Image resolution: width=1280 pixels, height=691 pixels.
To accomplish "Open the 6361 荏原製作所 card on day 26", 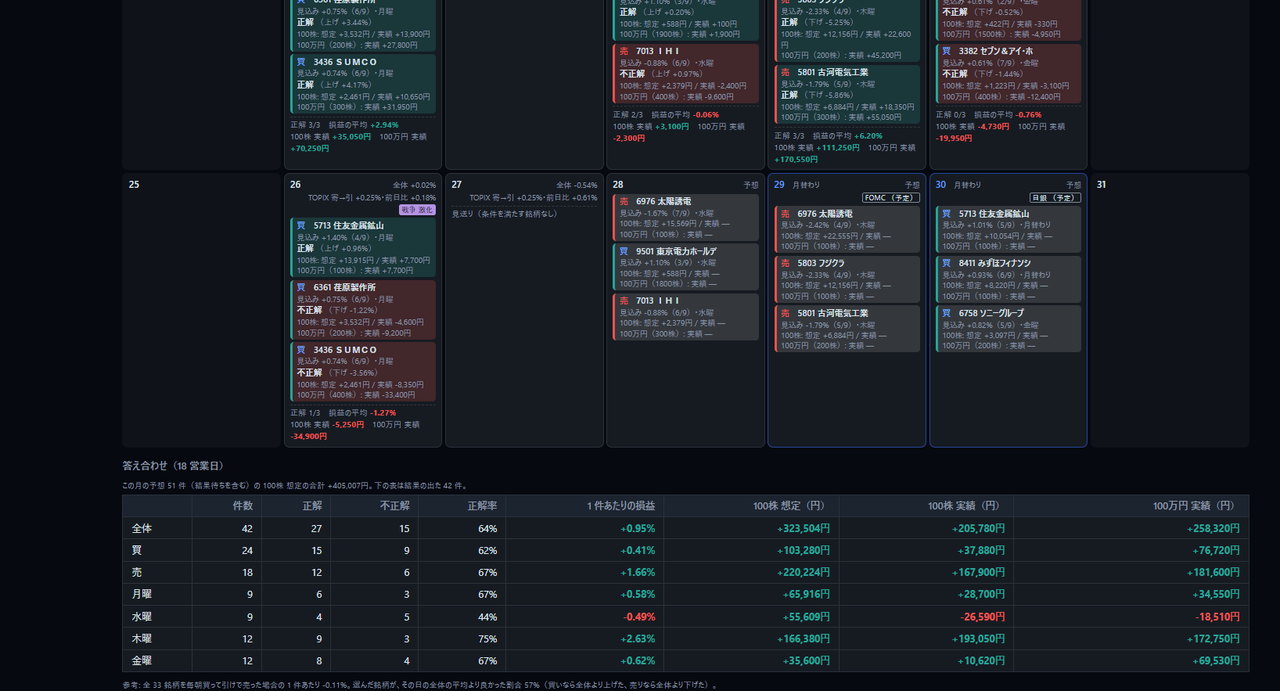I will [363, 309].
